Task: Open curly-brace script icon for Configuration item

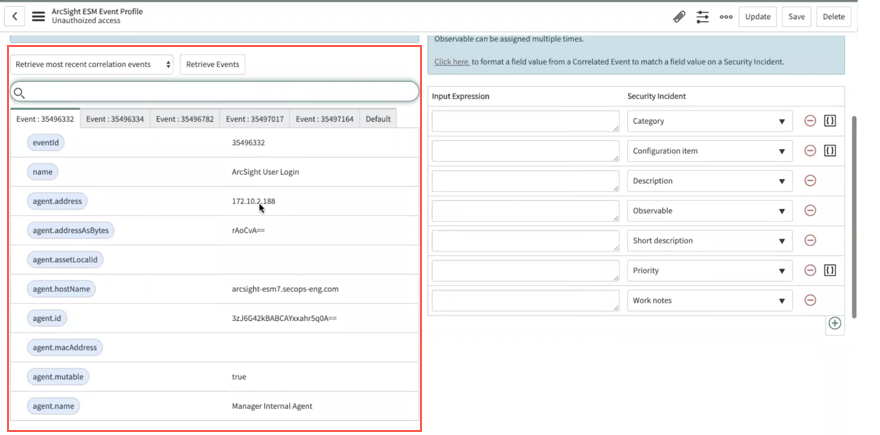Action: click(830, 150)
